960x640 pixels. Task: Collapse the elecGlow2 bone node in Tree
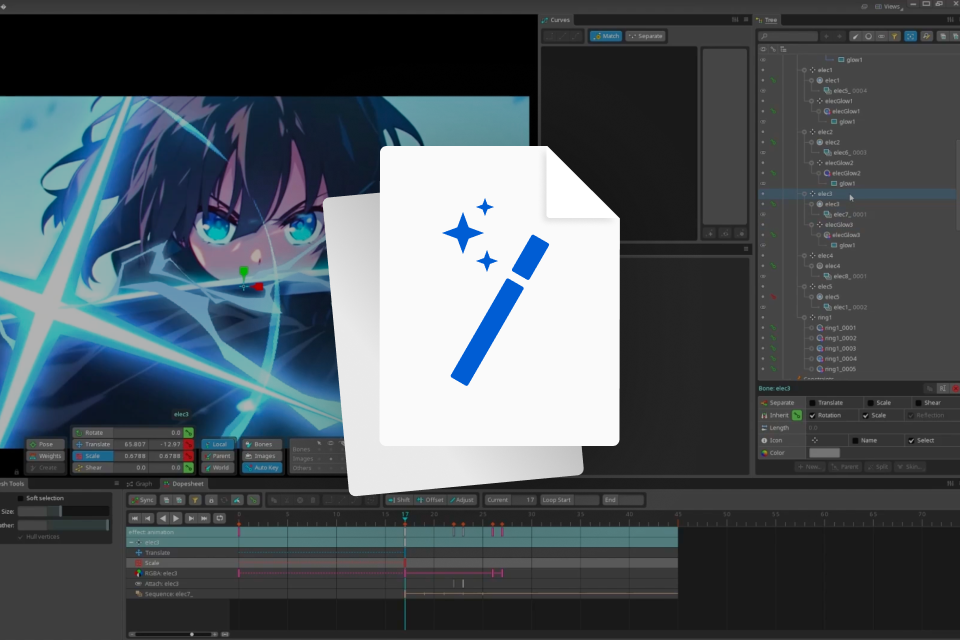tap(812, 163)
